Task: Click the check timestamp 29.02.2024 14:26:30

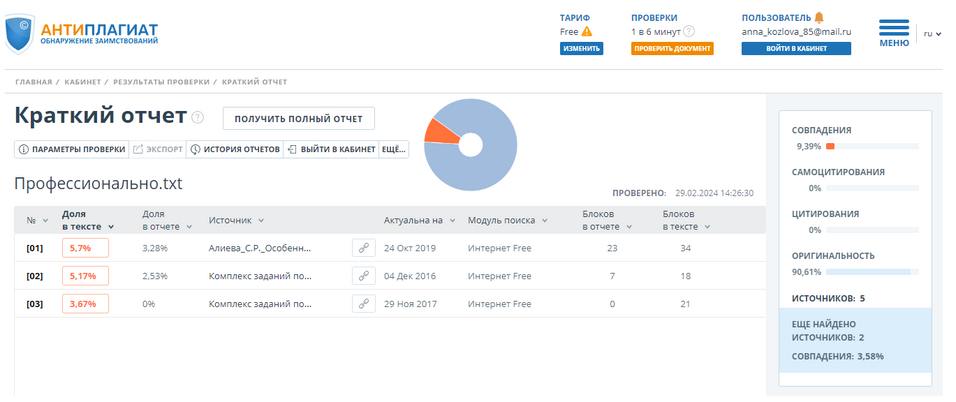Action: (x=714, y=193)
